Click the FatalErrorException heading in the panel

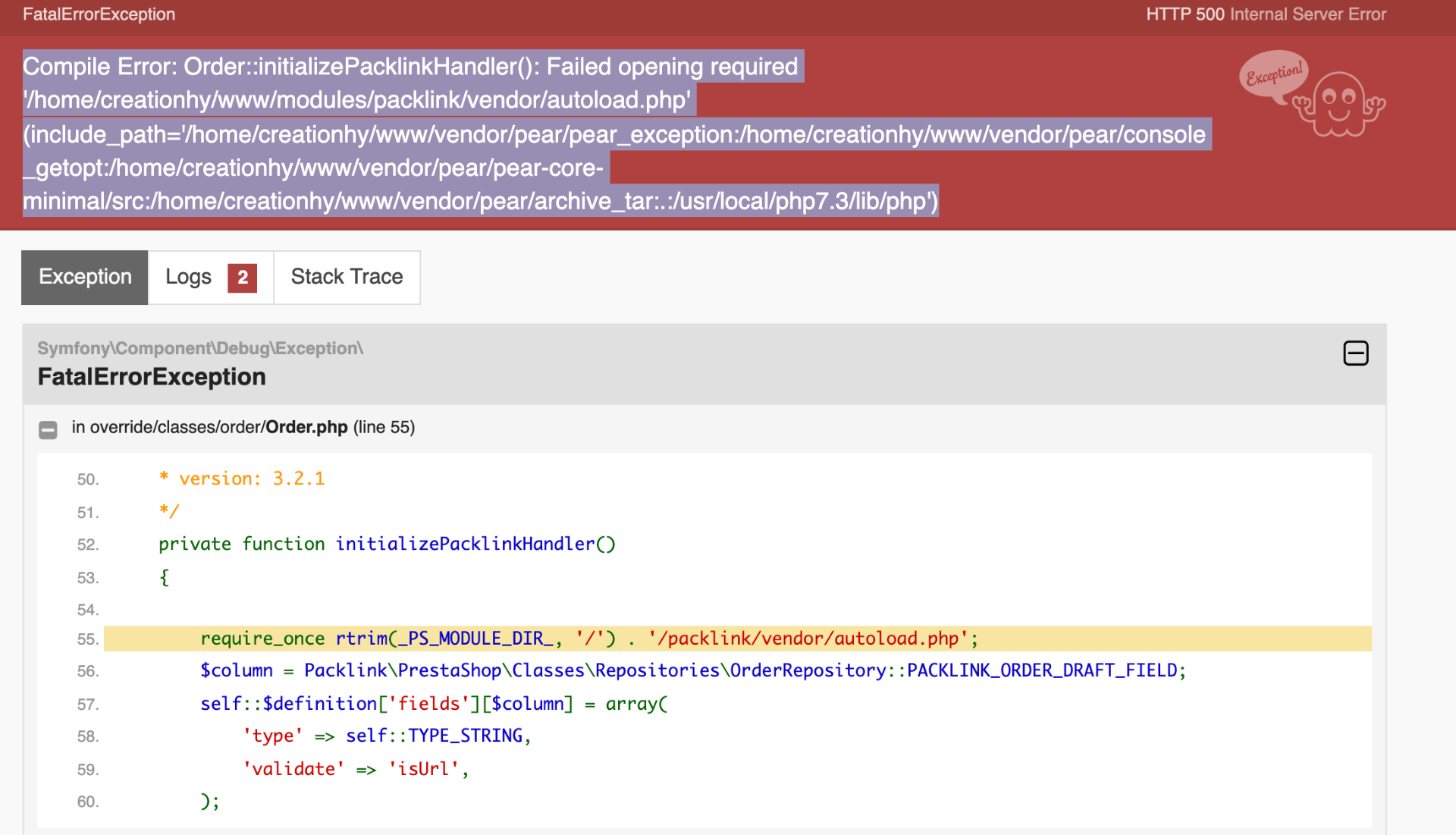coord(152,377)
